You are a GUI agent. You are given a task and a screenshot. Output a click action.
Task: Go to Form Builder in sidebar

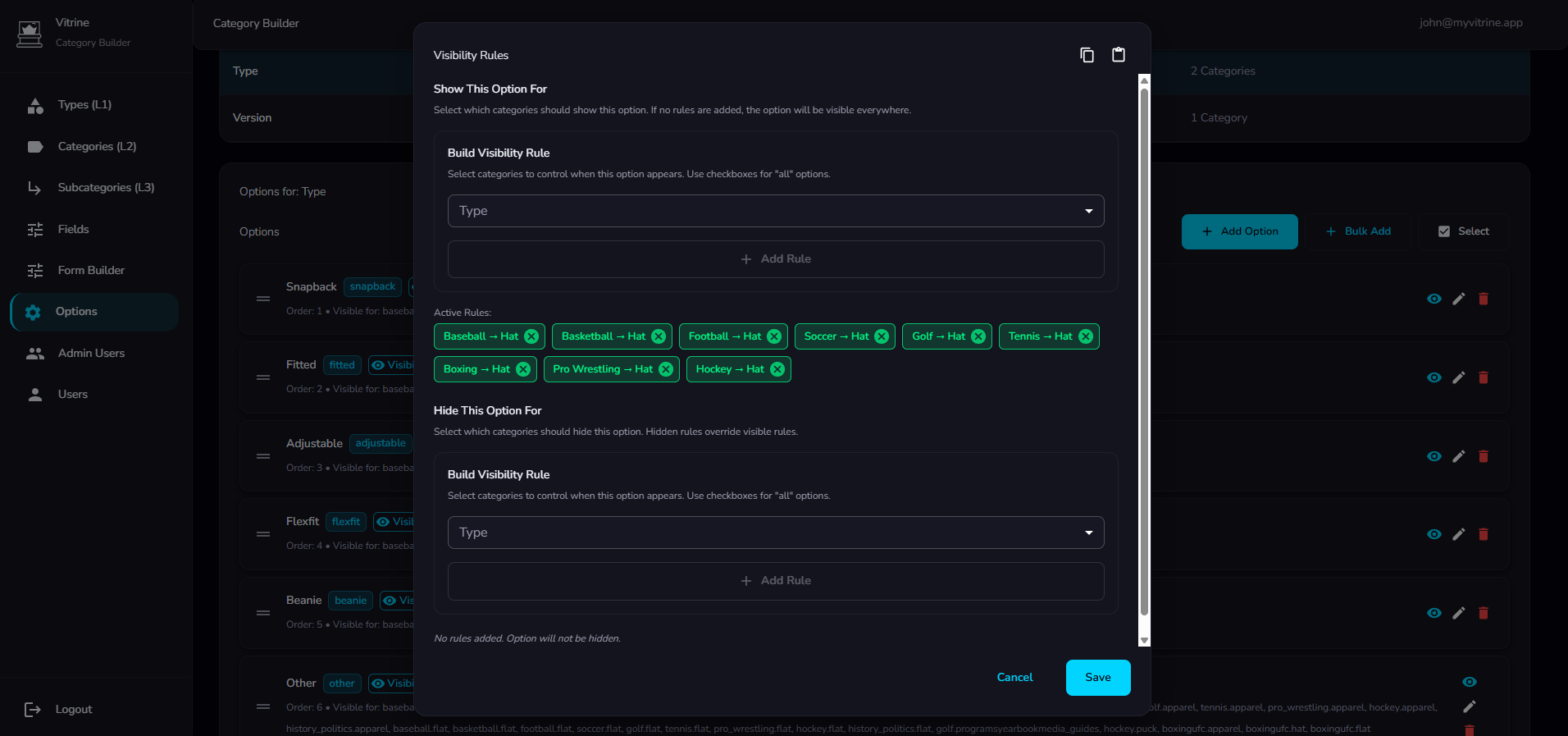pos(91,270)
